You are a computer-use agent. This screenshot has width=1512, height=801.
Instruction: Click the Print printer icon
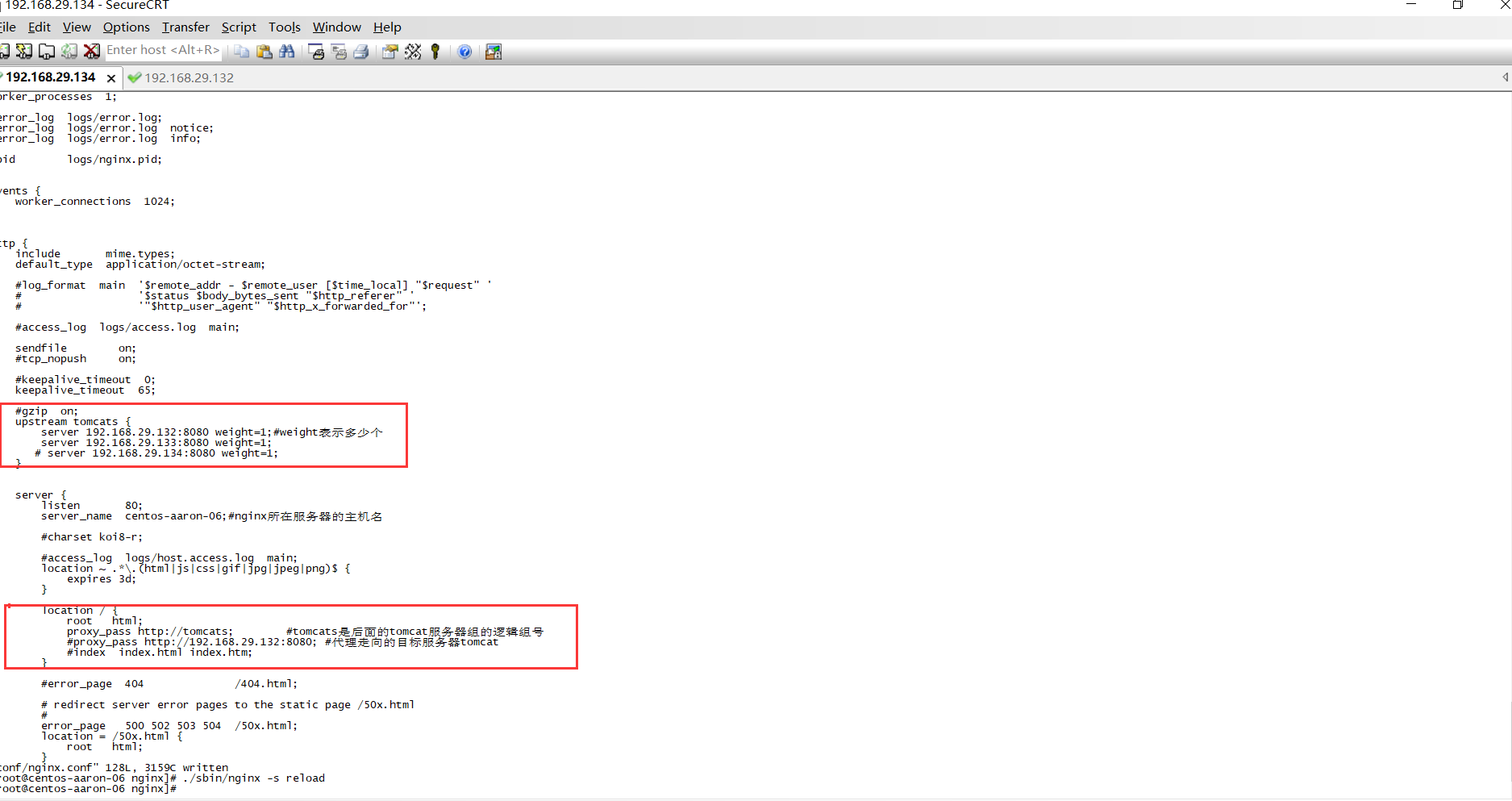click(x=361, y=52)
